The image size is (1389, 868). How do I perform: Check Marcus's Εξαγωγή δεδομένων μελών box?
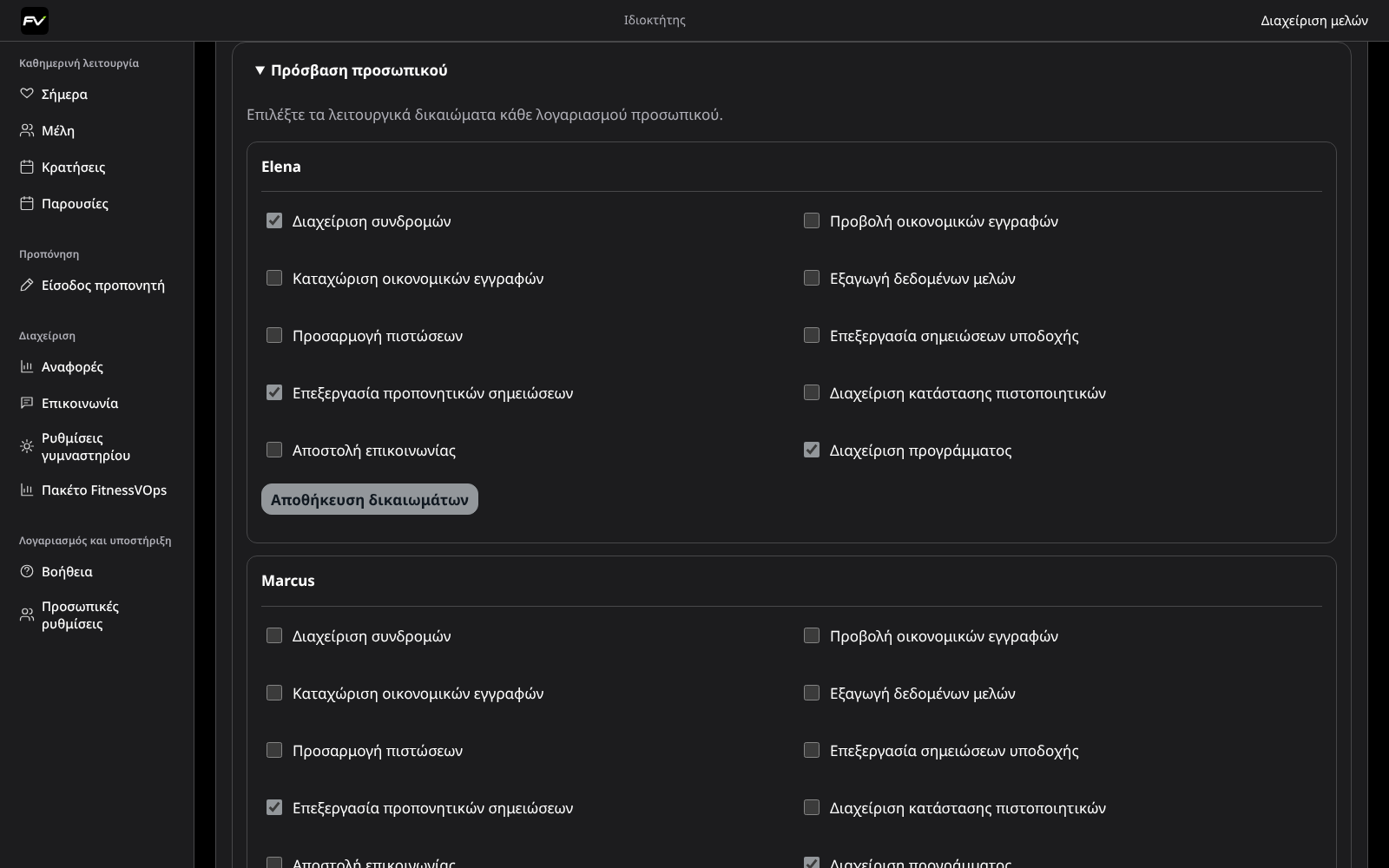click(812, 693)
